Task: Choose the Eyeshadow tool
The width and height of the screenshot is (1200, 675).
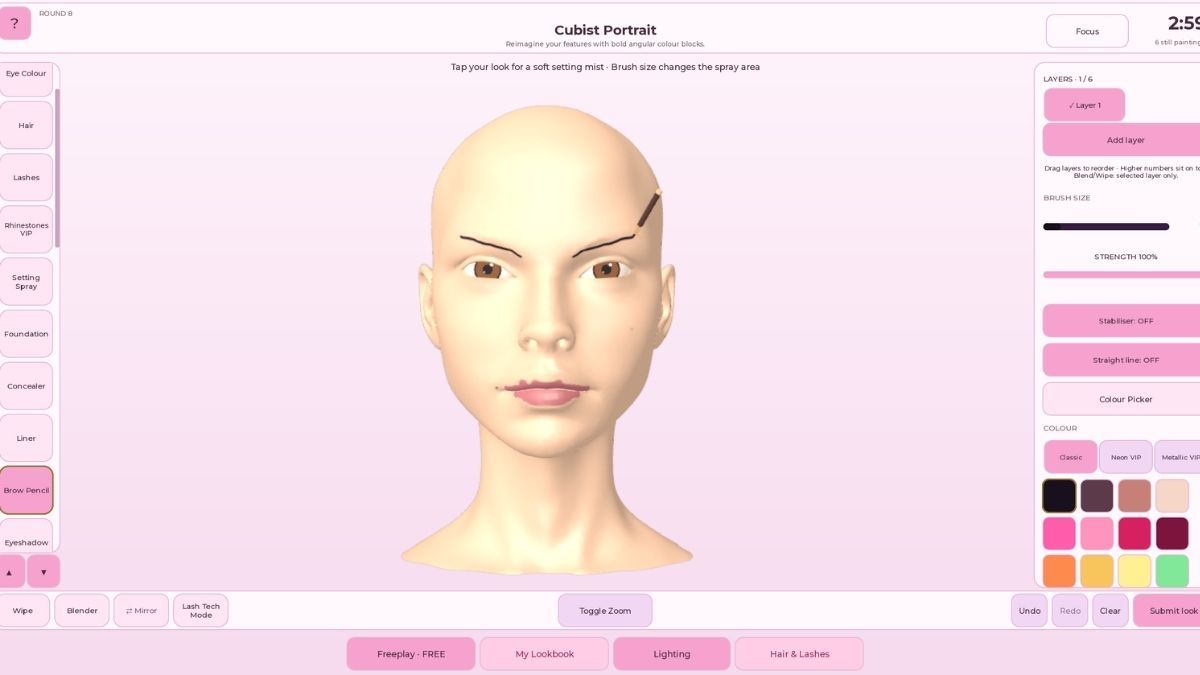Action: (x=26, y=535)
